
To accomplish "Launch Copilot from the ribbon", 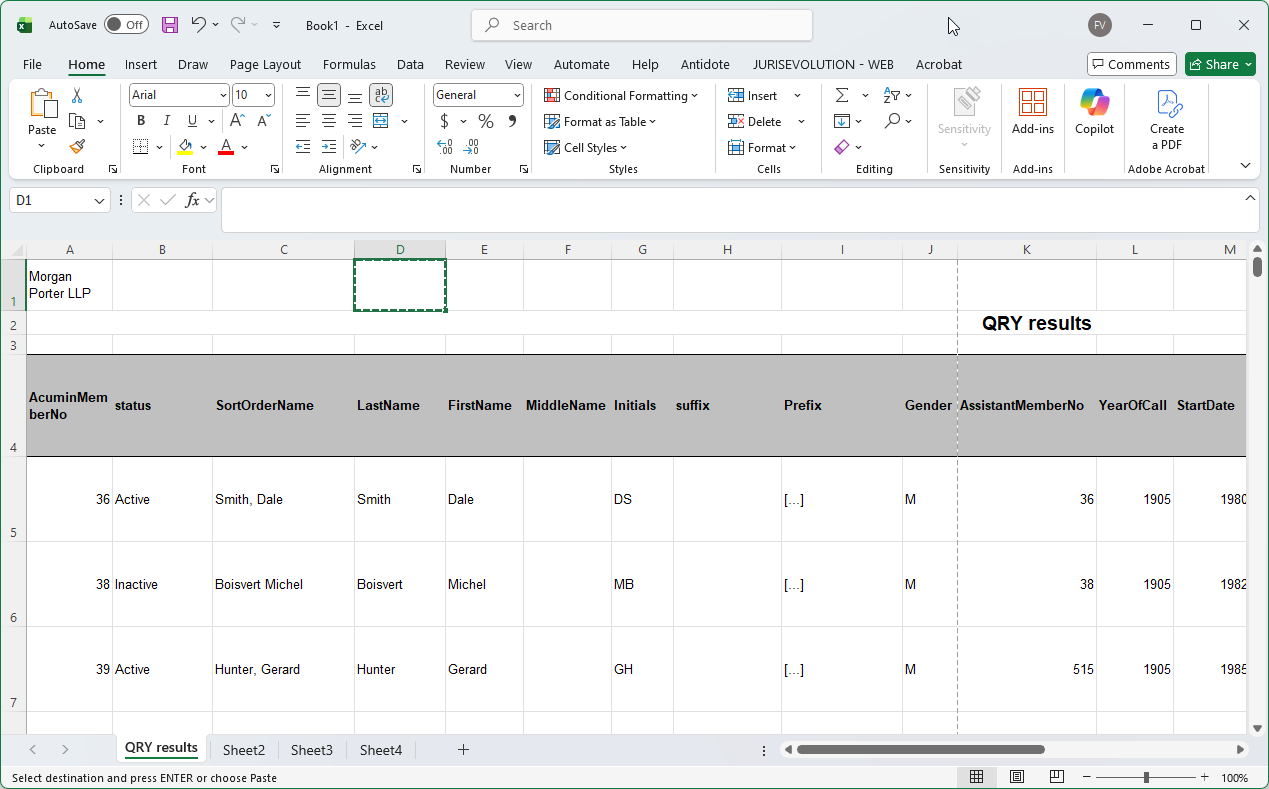I will [1095, 112].
